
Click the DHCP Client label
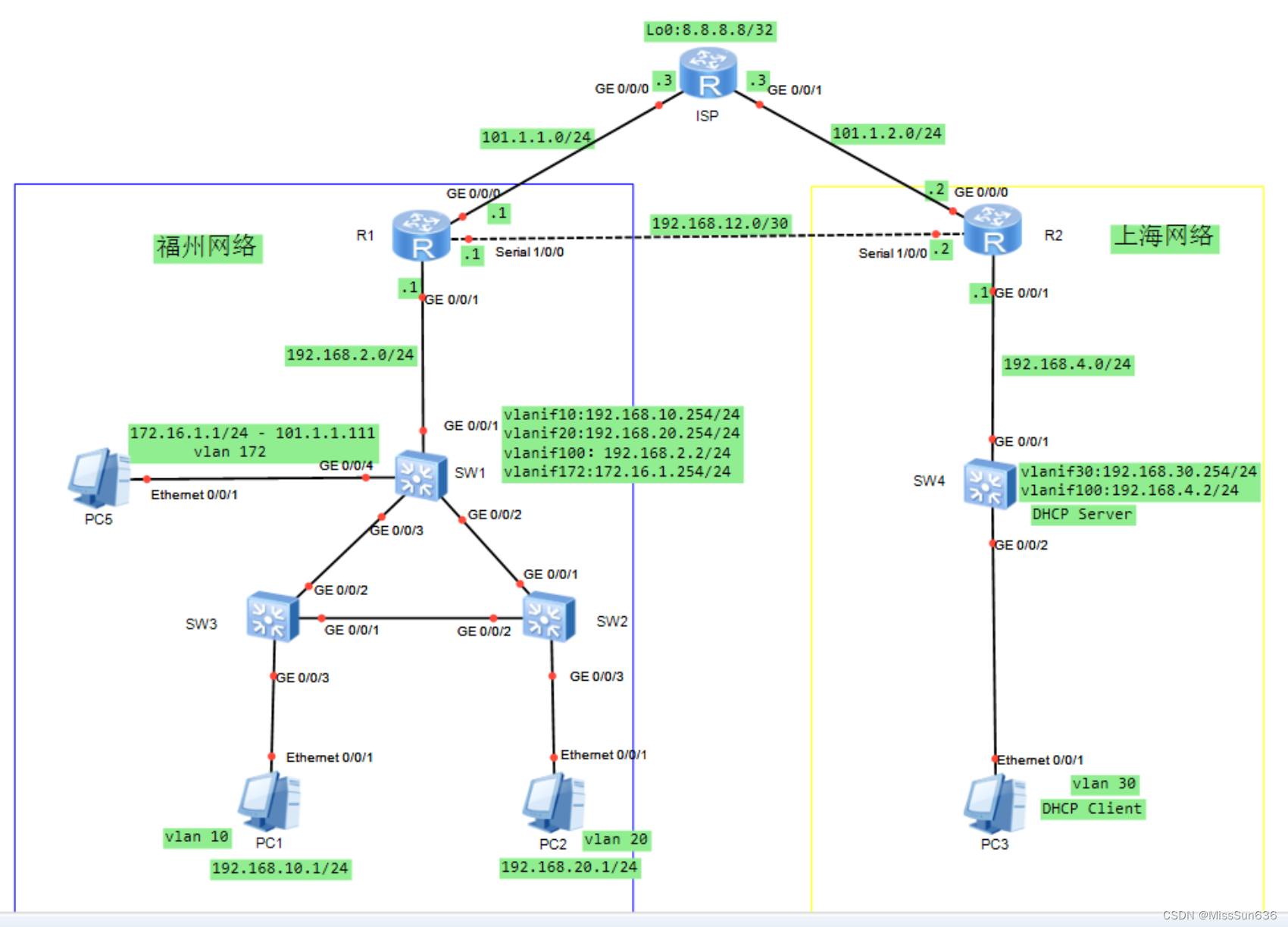pos(1092,809)
